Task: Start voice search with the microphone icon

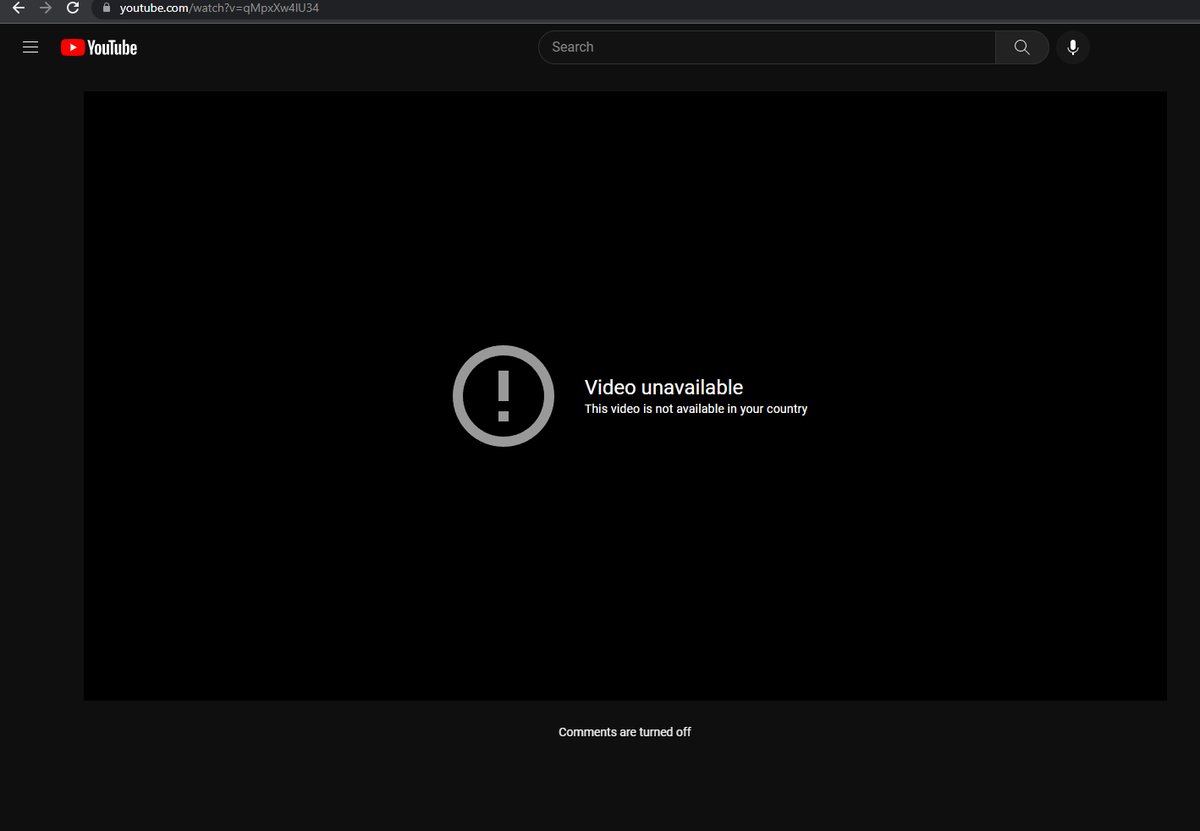Action: coord(1073,47)
